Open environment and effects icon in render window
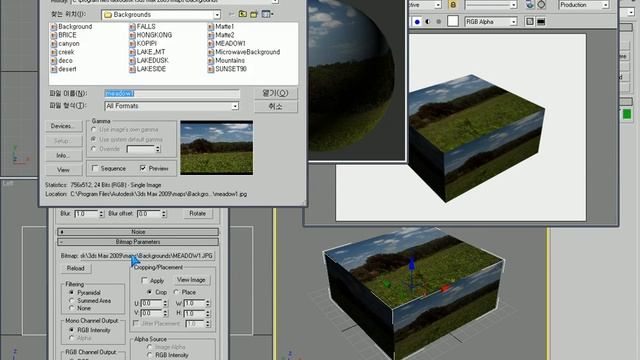The image size is (640, 360). pyautogui.click(x=530, y=5)
